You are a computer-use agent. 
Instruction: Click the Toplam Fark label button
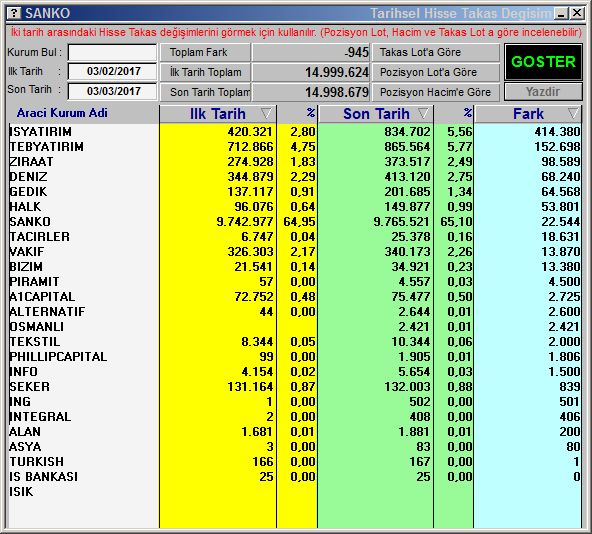(205, 52)
